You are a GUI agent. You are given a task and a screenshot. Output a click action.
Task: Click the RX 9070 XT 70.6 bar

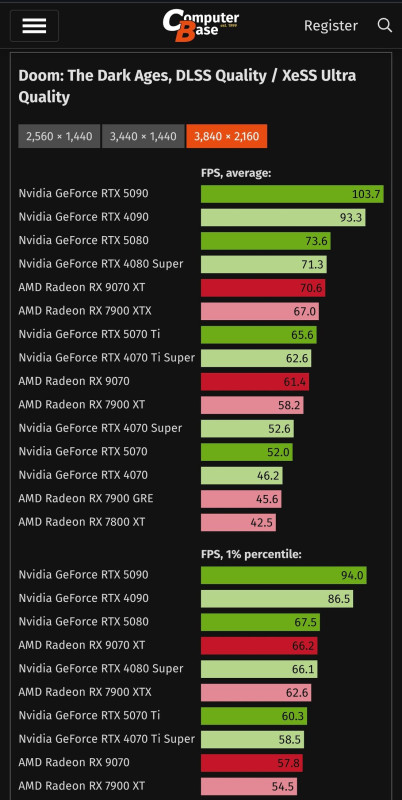[263, 288]
